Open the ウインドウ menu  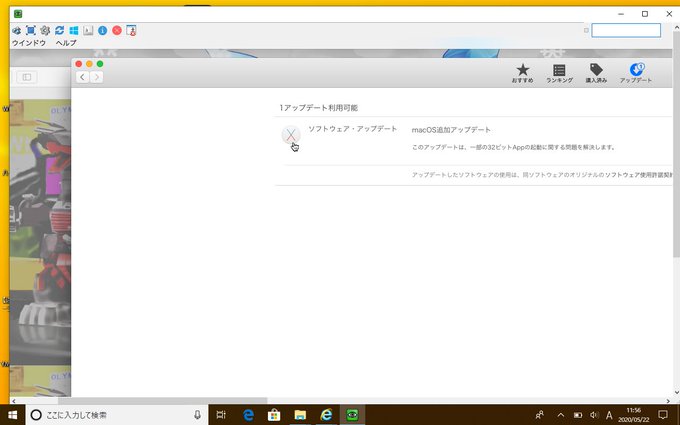tap(29, 43)
